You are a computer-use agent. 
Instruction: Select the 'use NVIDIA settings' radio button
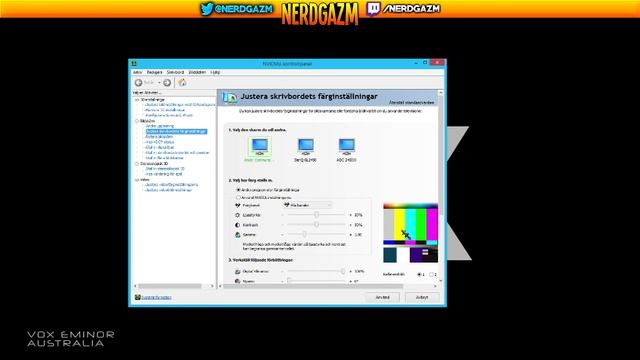point(238,198)
